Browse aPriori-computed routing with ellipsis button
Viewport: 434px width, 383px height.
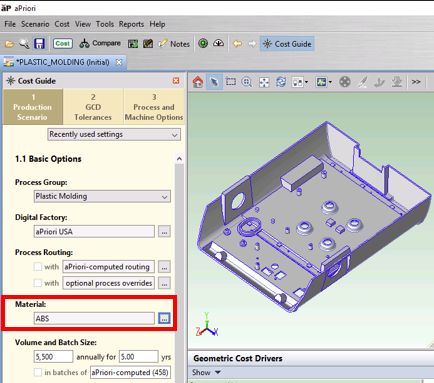(164, 267)
